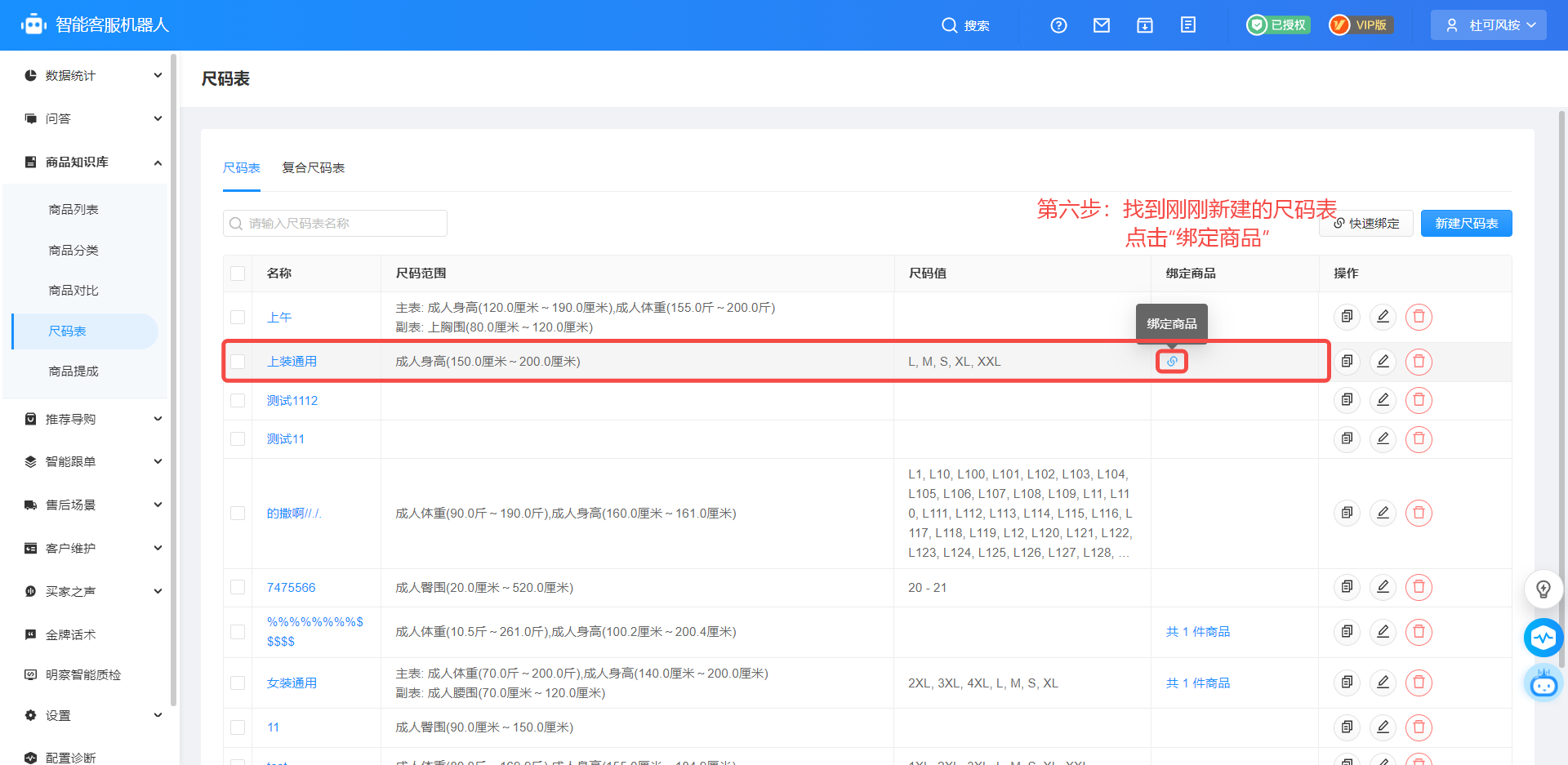Delete the 测试1112 size chart
The image size is (1568, 765).
pyautogui.click(x=1419, y=400)
